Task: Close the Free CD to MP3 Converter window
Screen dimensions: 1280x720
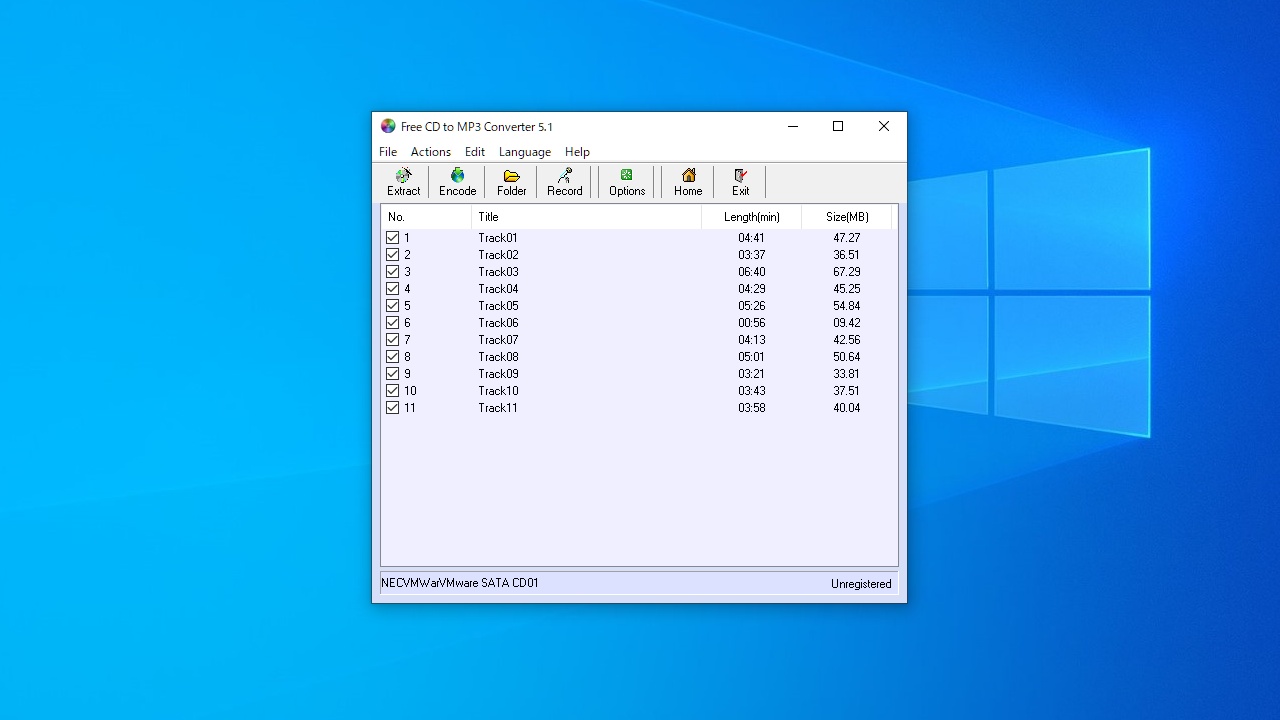Action: point(884,126)
